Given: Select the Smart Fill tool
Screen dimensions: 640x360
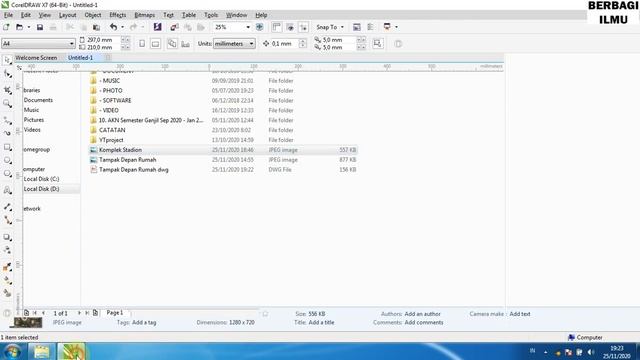Looking at the screenshot, I should pyautogui.click(x=7, y=293).
